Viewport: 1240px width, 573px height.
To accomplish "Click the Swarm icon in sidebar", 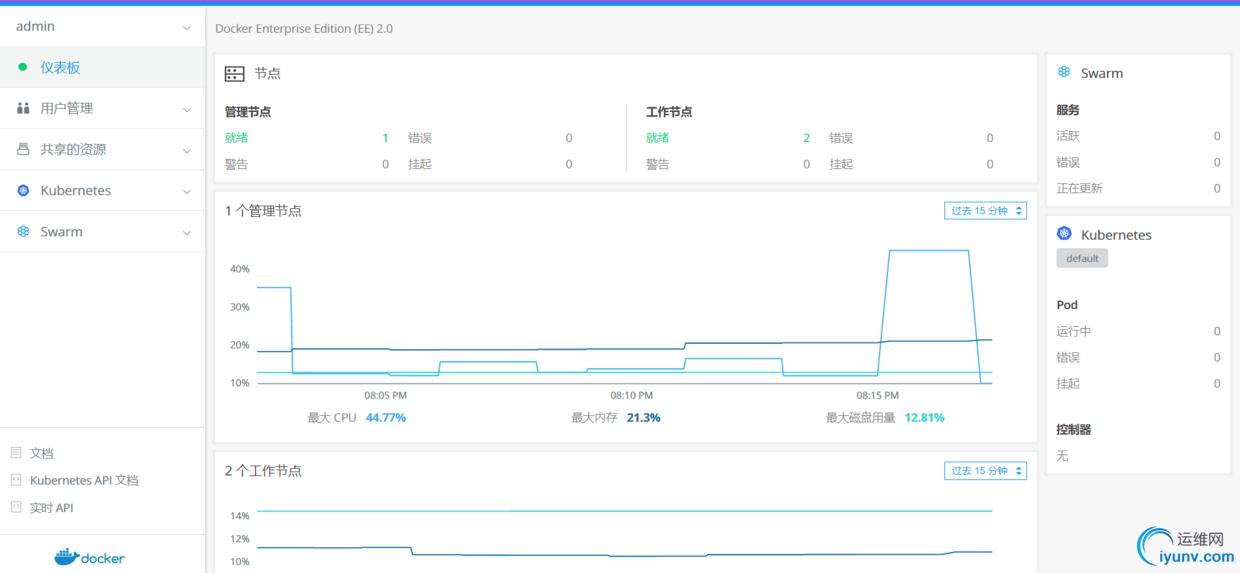I will 23,231.
